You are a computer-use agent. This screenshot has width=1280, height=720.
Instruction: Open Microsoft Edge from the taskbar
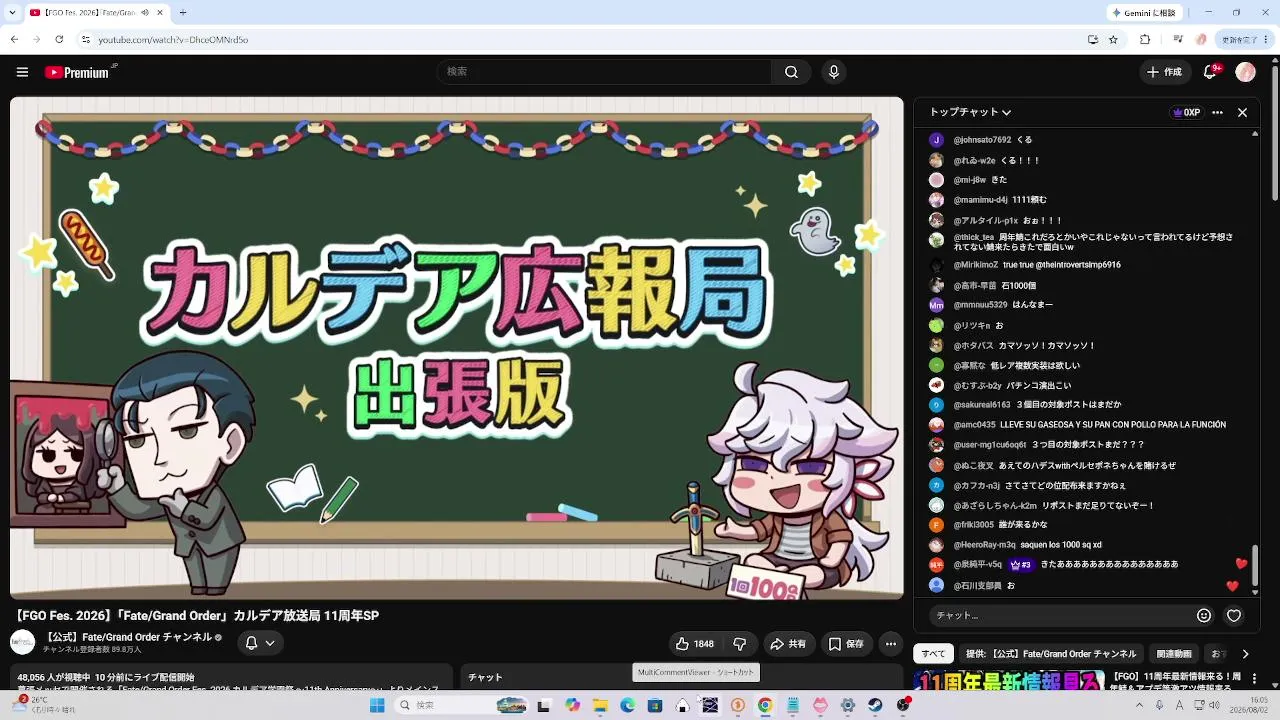[627, 705]
